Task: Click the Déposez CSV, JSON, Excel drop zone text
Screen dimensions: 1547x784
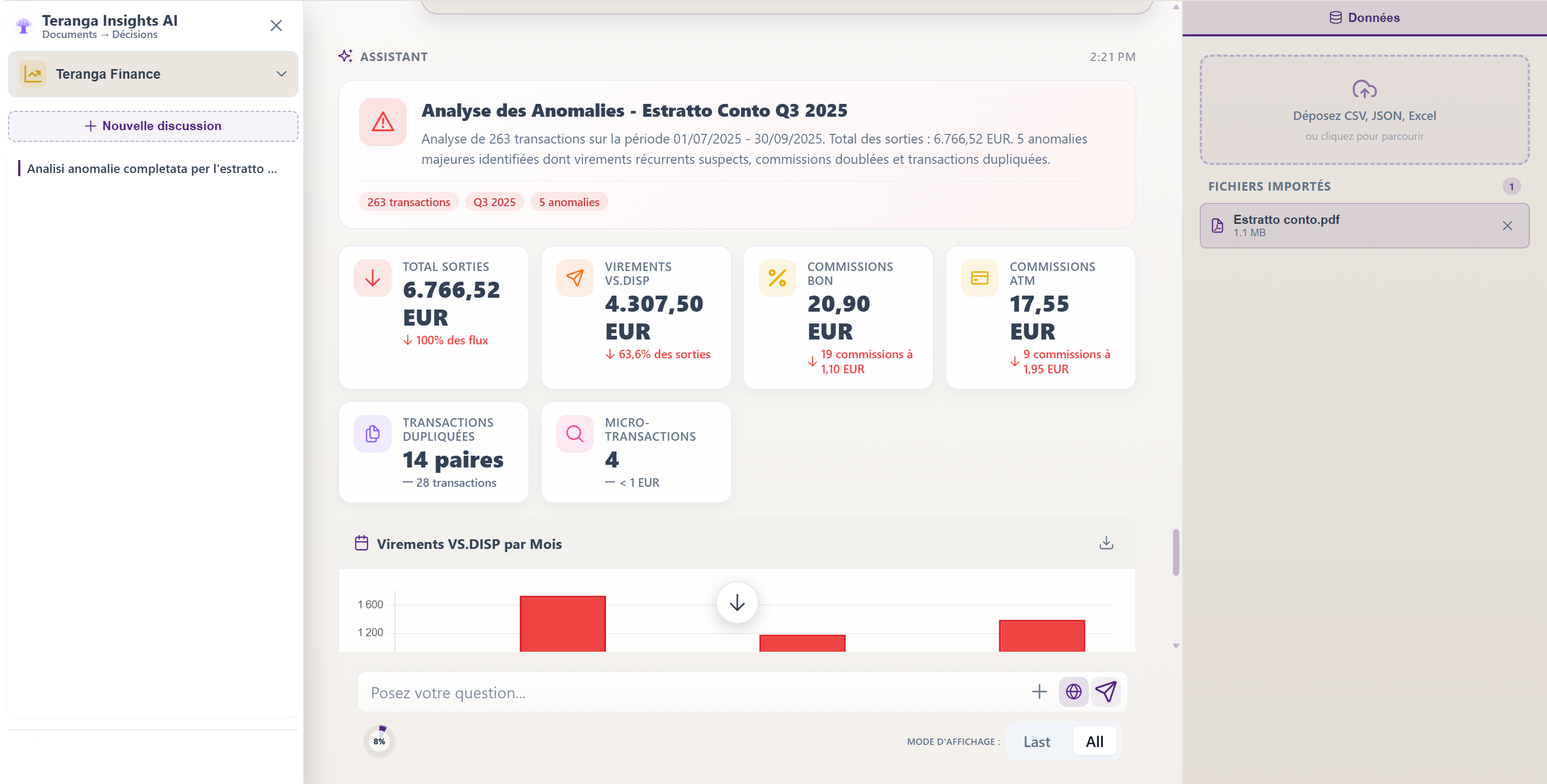Action: click(1364, 116)
